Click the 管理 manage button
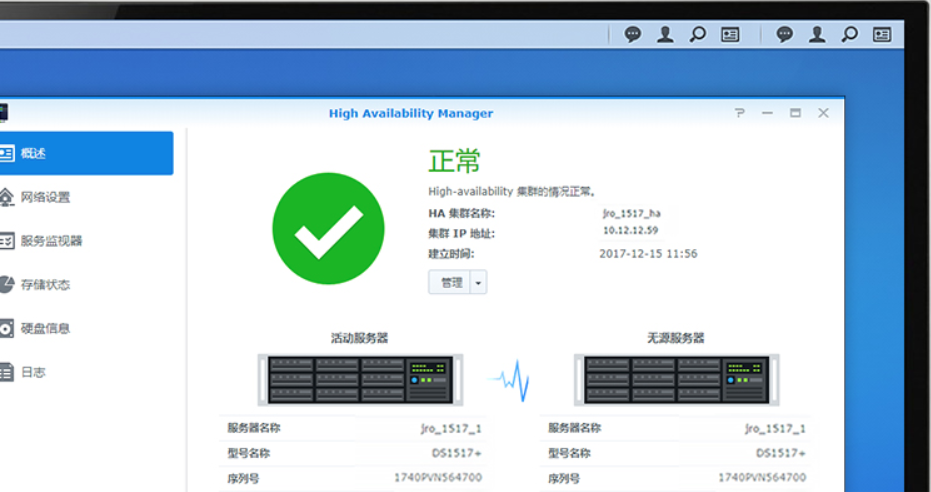 pos(451,283)
